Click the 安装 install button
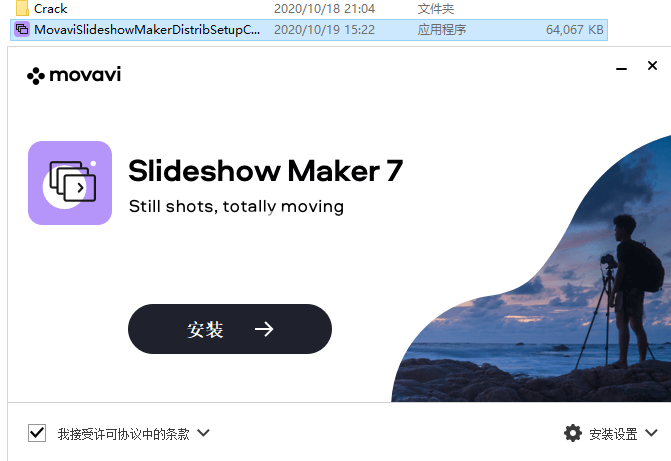 click(230, 329)
